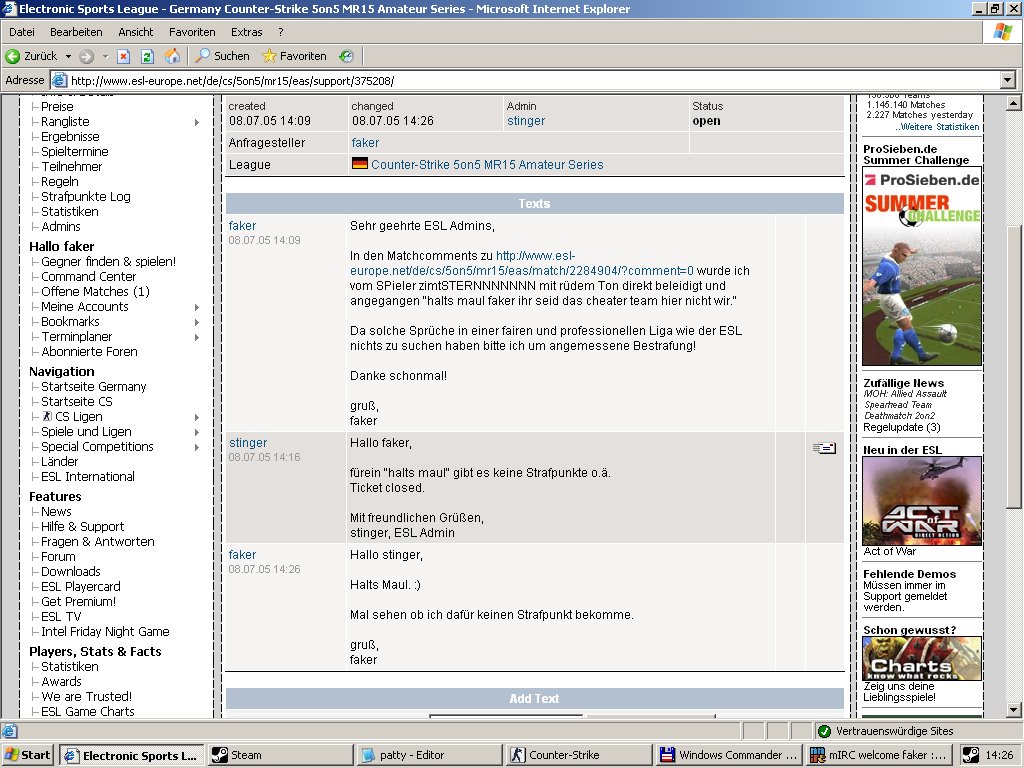Screen dimensions: 1024x768
Task: Open the Favoriten menu in menu bar
Action: 192,32
